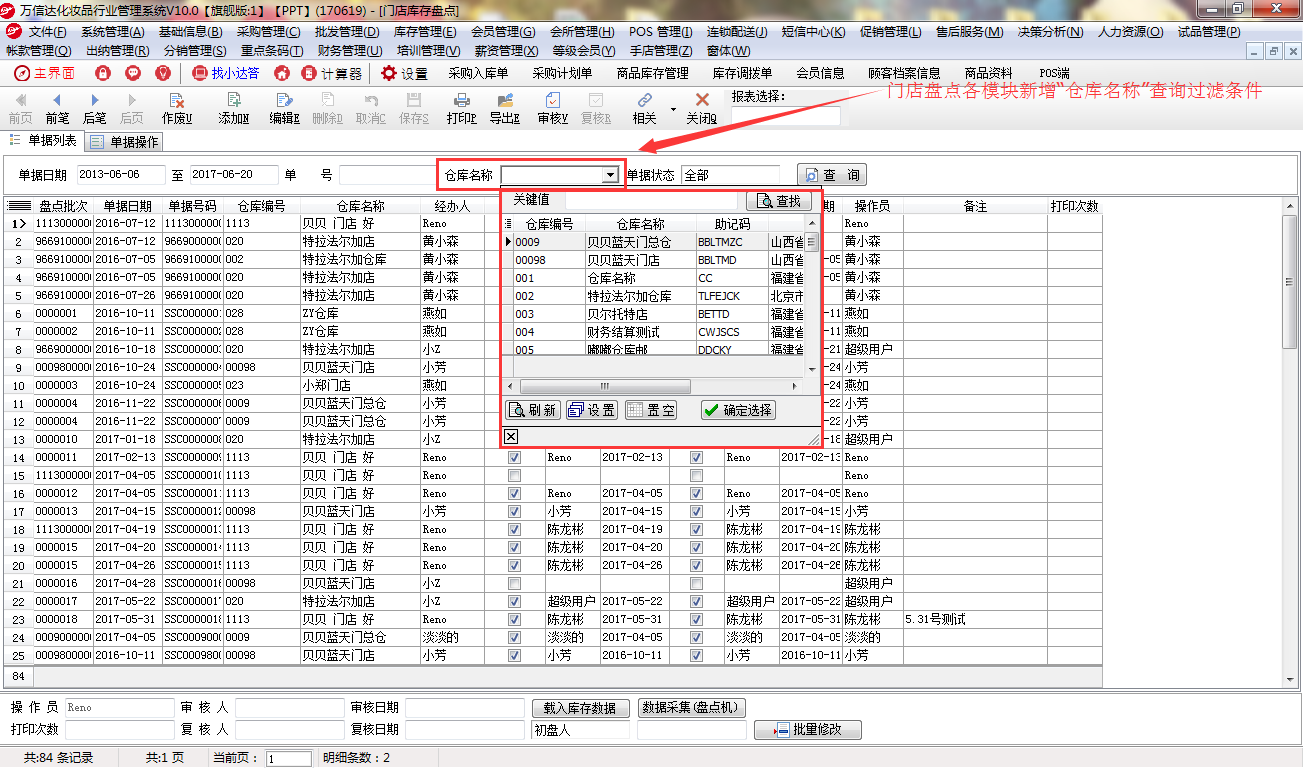Click 批量修改 batch edit button
1303x768 pixels.
point(808,730)
